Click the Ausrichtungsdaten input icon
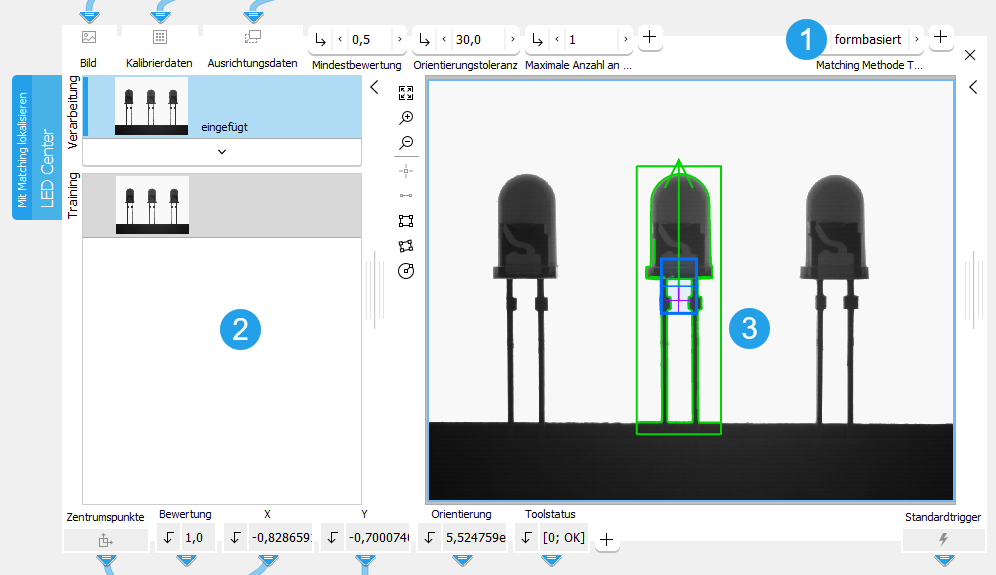The width and height of the screenshot is (996, 575). click(252, 37)
